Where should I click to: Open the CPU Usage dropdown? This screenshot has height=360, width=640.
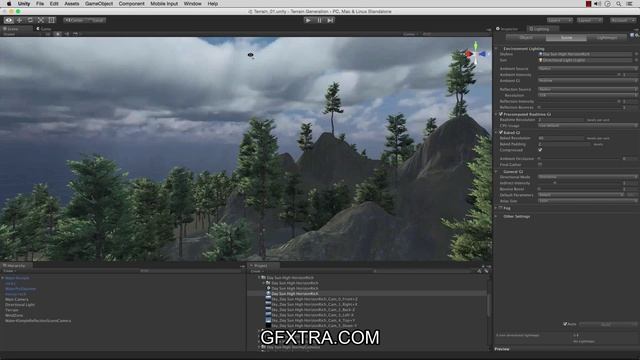[x=587, y=126]
